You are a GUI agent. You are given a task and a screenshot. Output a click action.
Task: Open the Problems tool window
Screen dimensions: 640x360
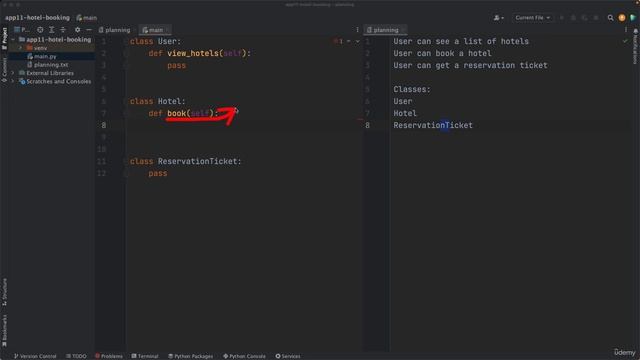point(109,356)
